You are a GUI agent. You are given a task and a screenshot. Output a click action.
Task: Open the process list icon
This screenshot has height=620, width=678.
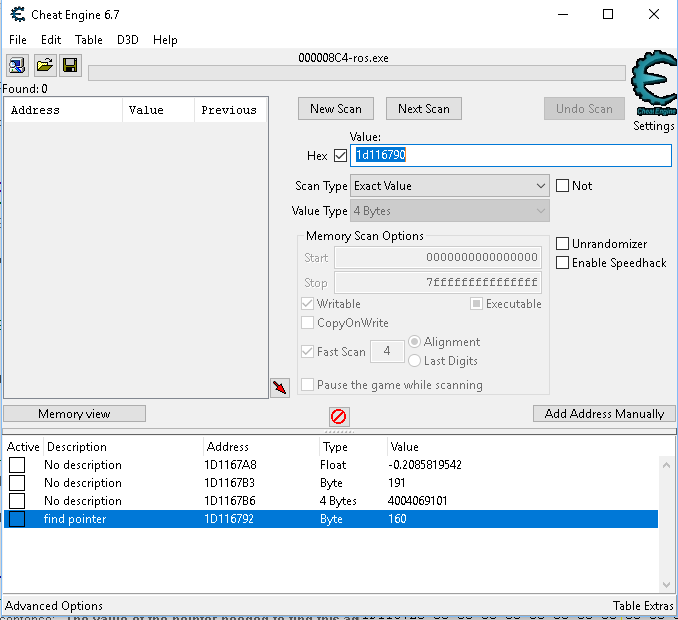(x=17, y=65)
